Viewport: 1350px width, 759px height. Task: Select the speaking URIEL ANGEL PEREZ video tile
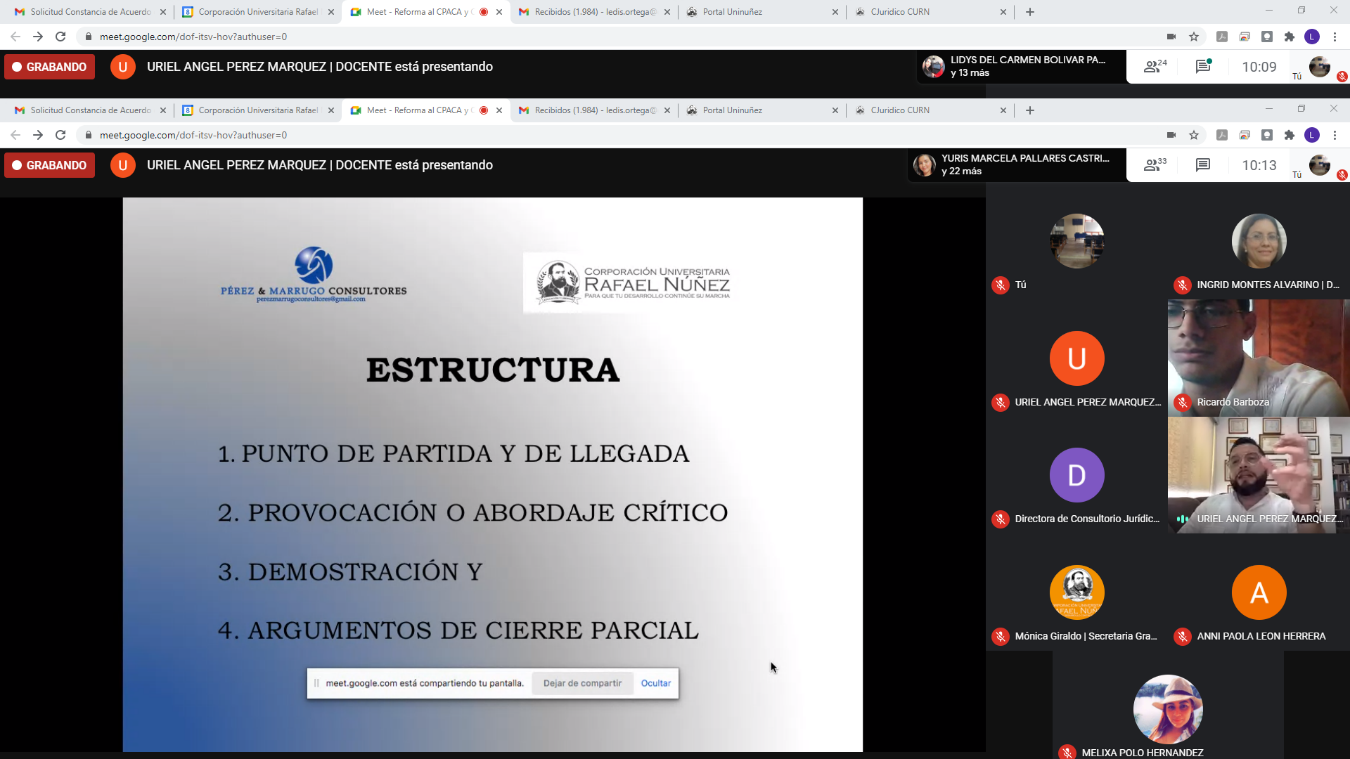click(x=1258, y=474)
